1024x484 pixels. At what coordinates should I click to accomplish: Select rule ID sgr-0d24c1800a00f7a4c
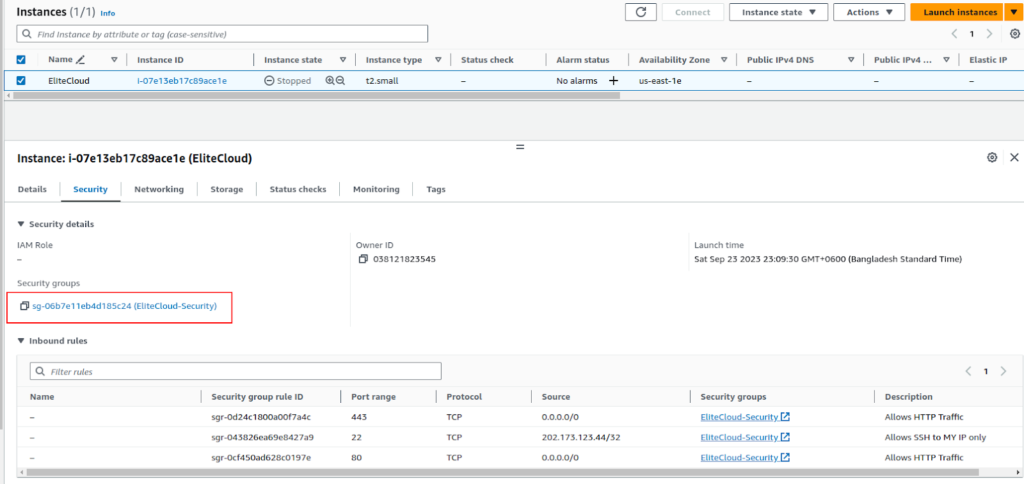[261, 417]
